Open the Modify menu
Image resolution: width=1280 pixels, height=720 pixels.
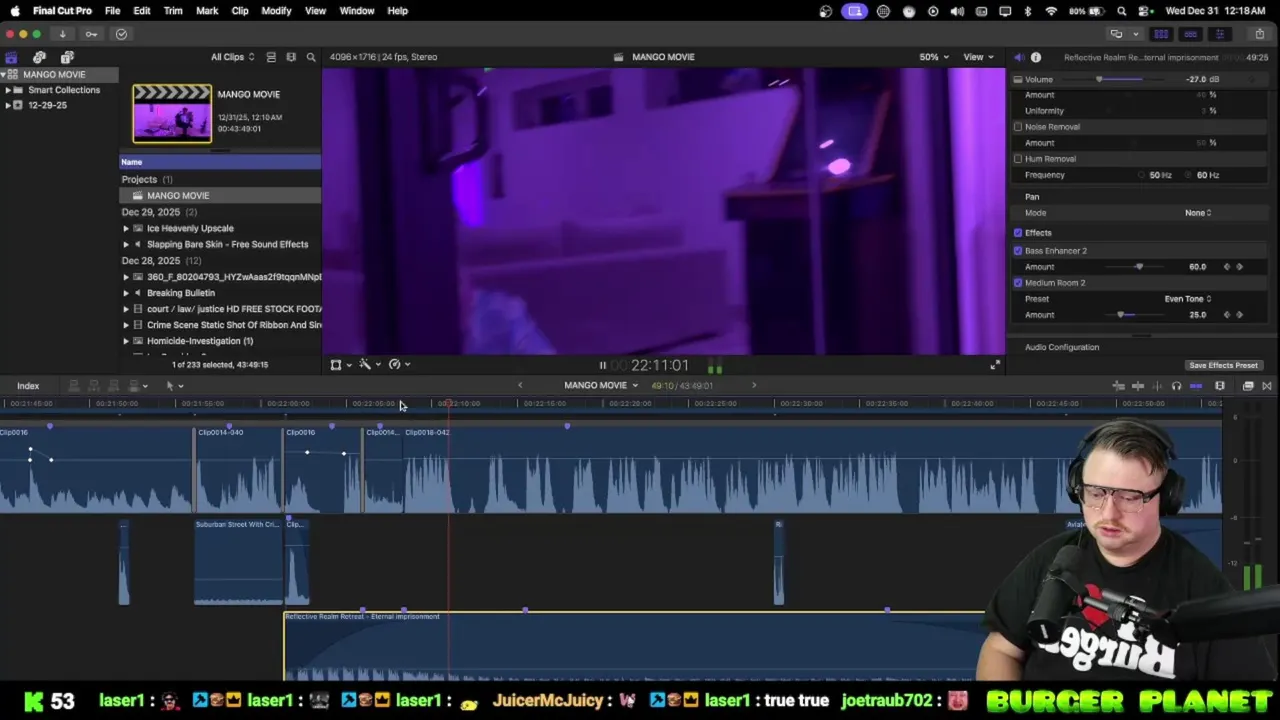click(x=276, y=11)
